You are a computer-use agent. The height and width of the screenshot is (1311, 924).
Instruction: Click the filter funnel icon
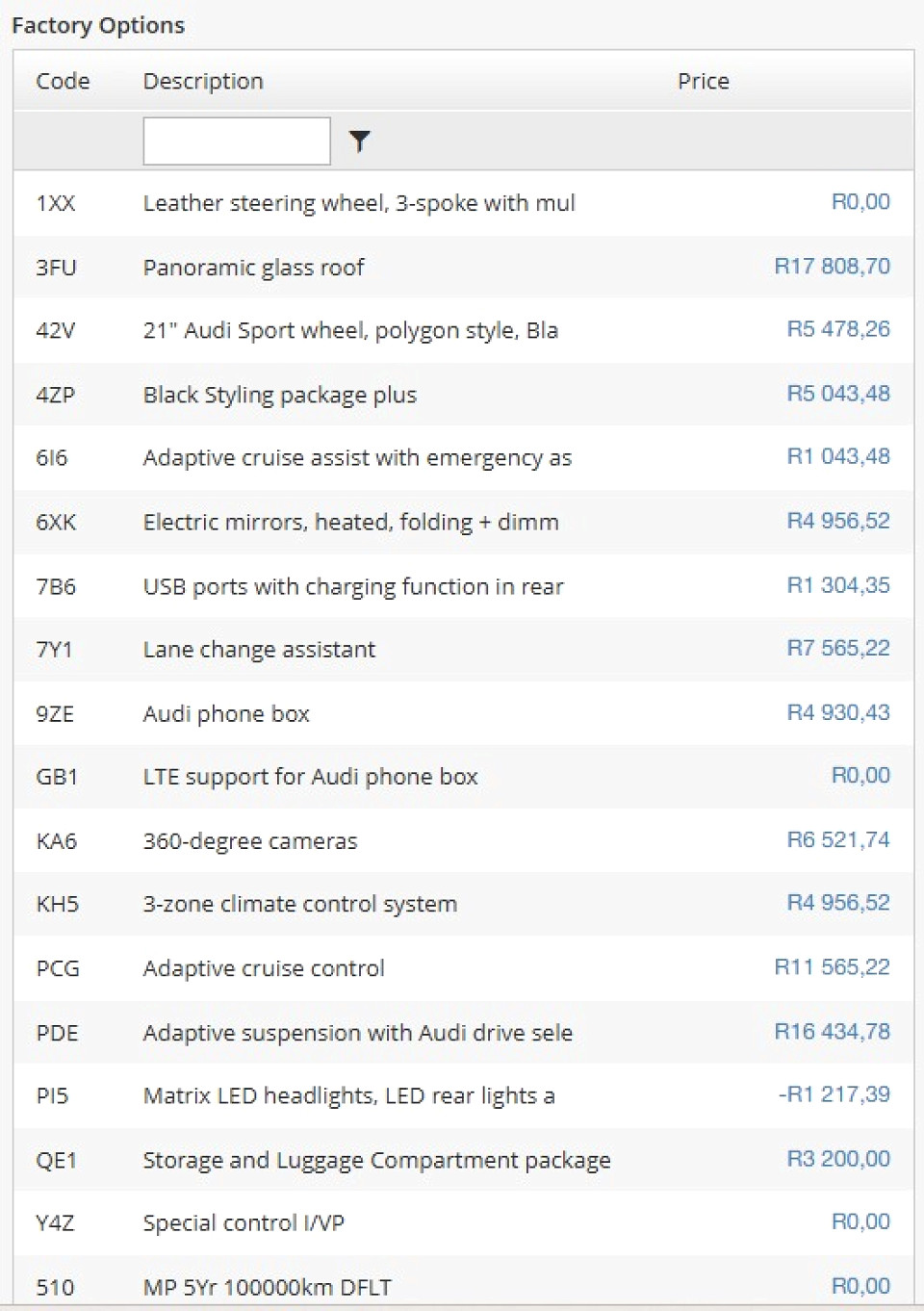(x=359, y=141)
